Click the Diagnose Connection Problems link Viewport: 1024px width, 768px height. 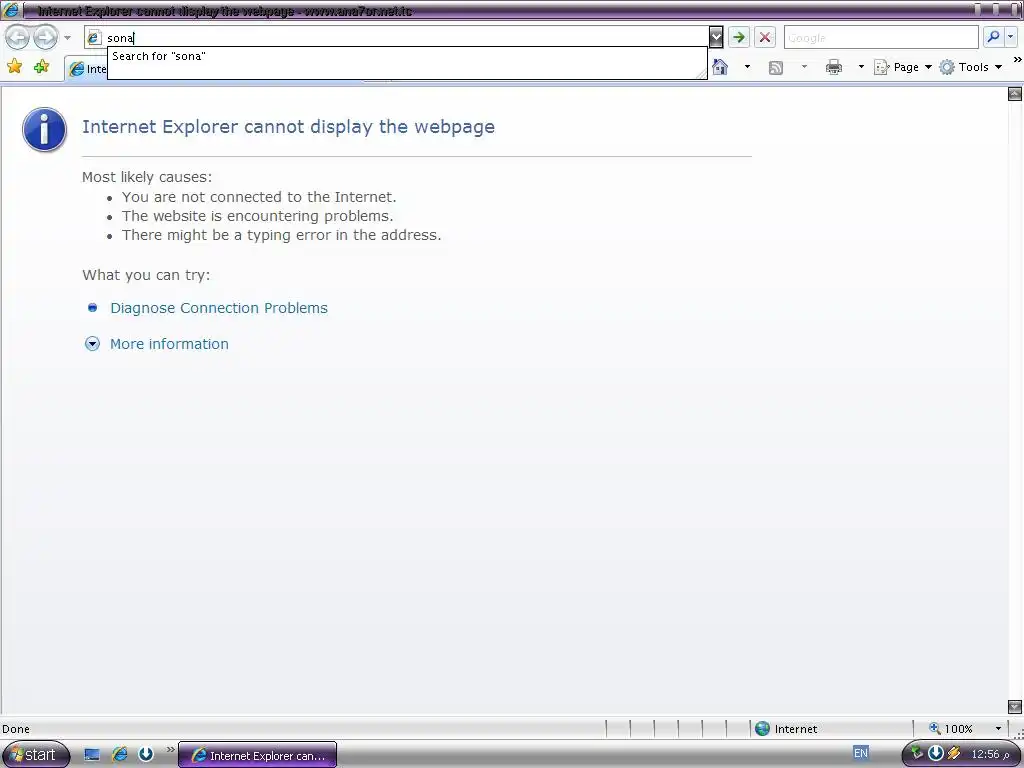click(x=219, y=308)
